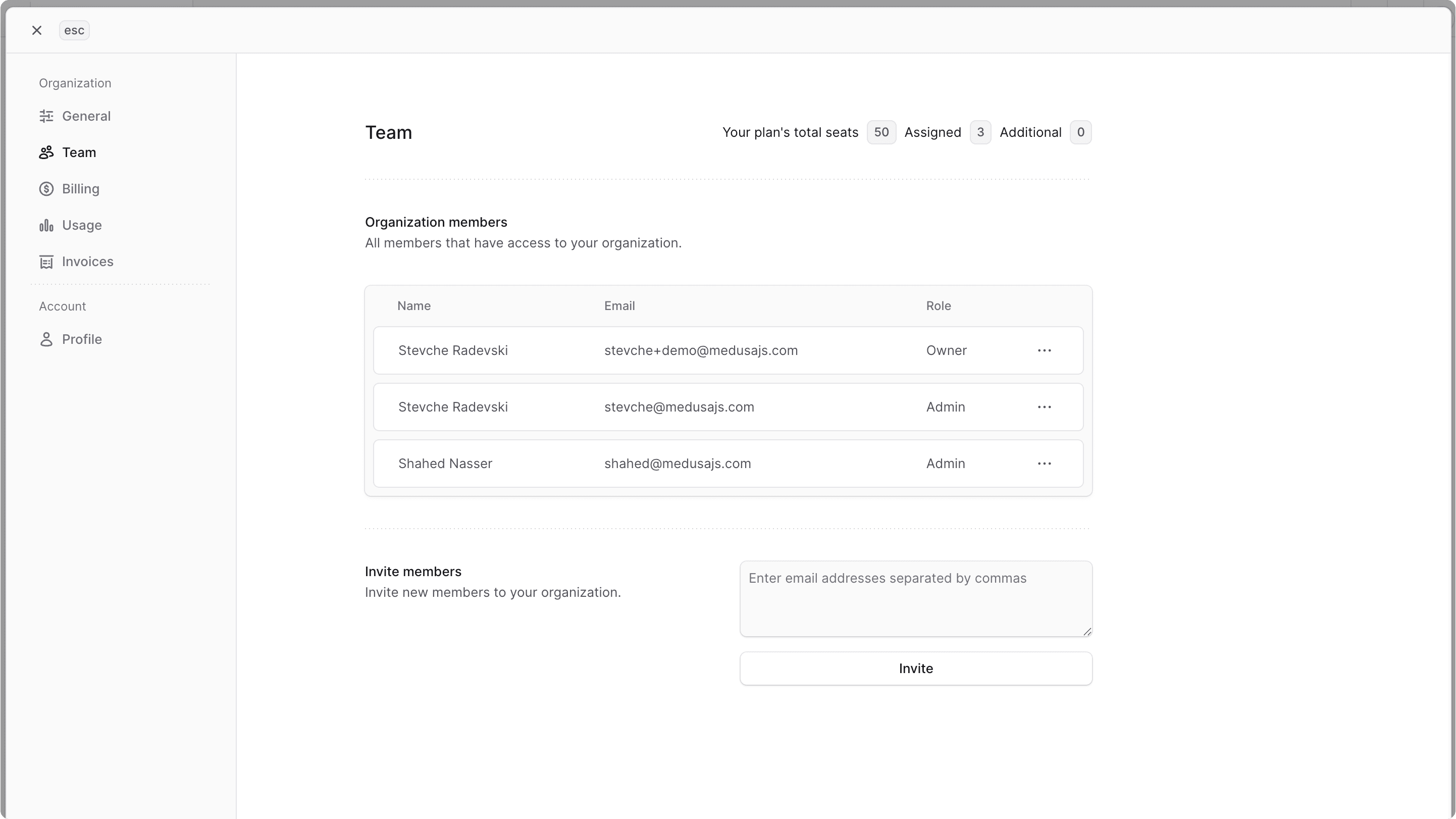Click the Usage bar chart icon

click(46, 226)
